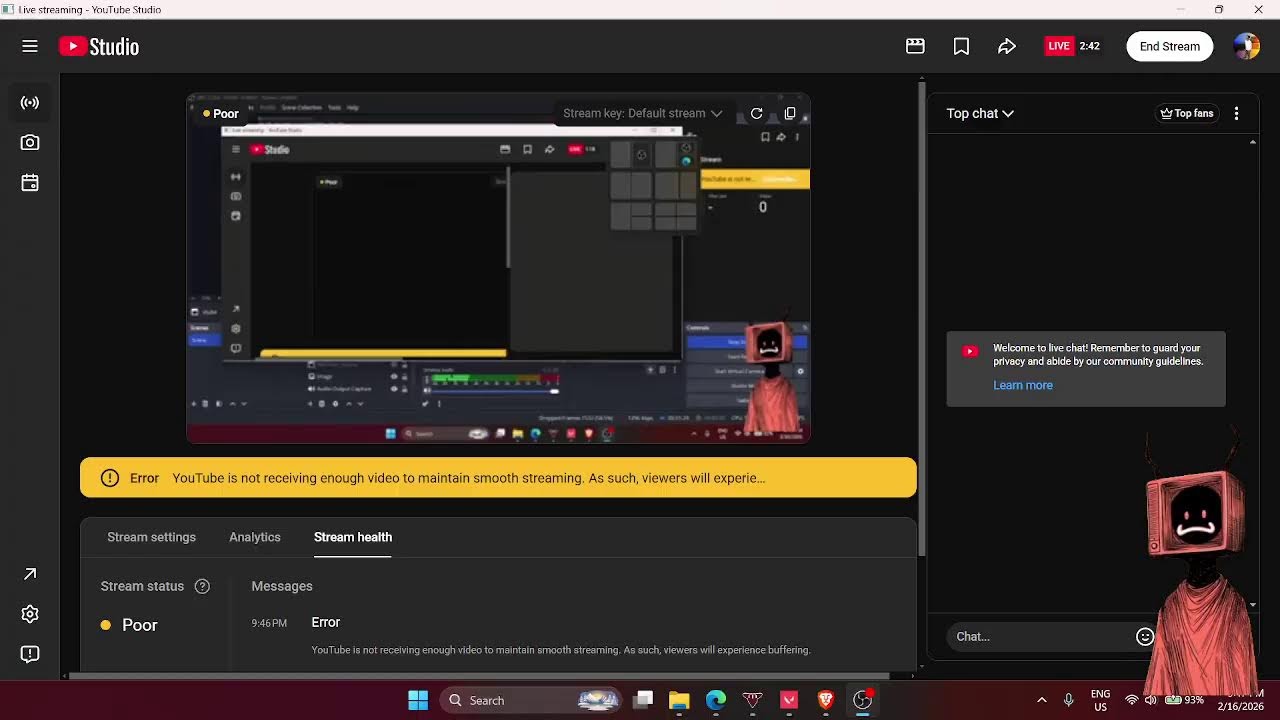Viewport: 1280px width, 720px height.
Task: Click the horizontal scrollbar at the bottom
Action: coord(477,676)
